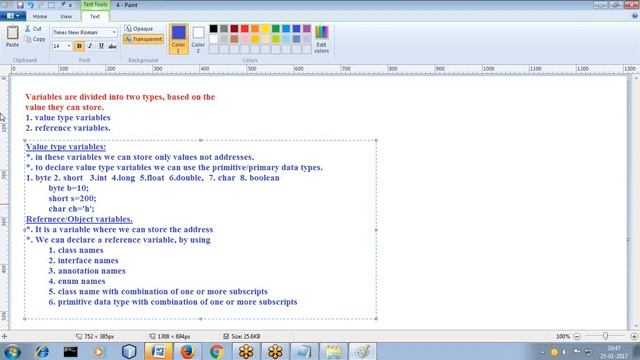Switch to the View ribbon tab
Viewport: 640px width, 360px height.
(x=66, y=16)
